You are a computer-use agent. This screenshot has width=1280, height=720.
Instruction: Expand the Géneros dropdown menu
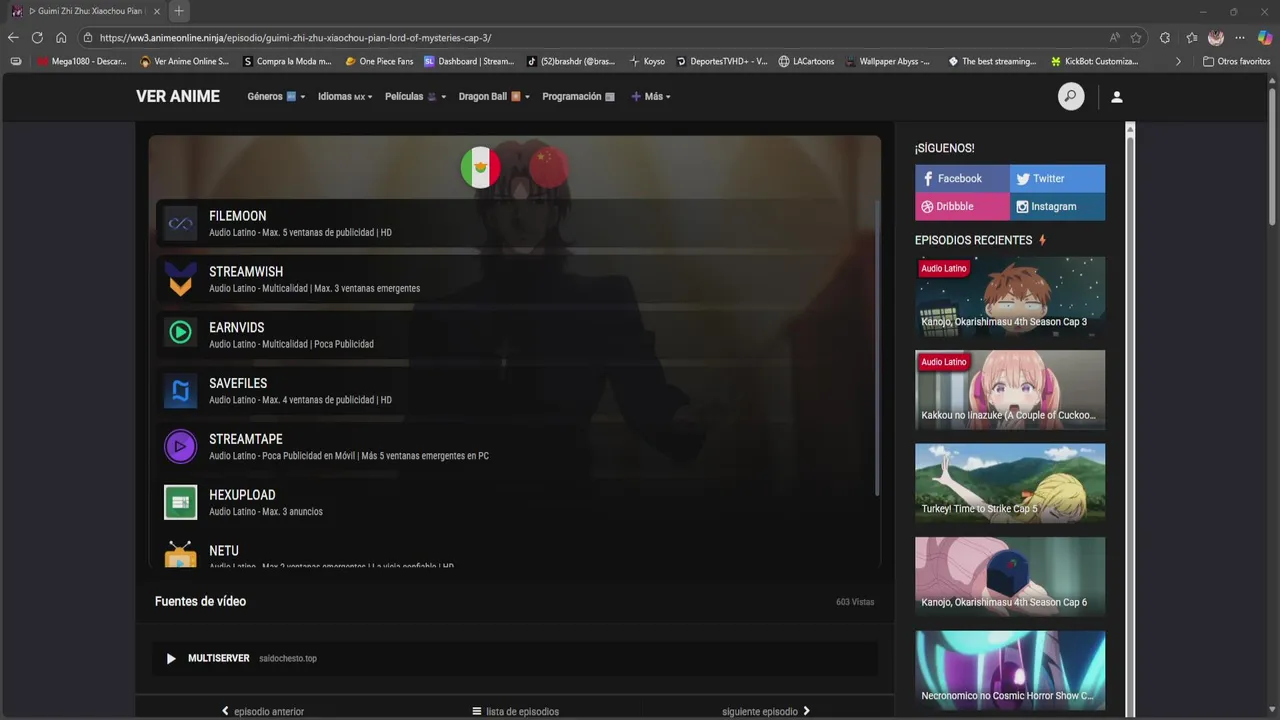pos(276,97)
